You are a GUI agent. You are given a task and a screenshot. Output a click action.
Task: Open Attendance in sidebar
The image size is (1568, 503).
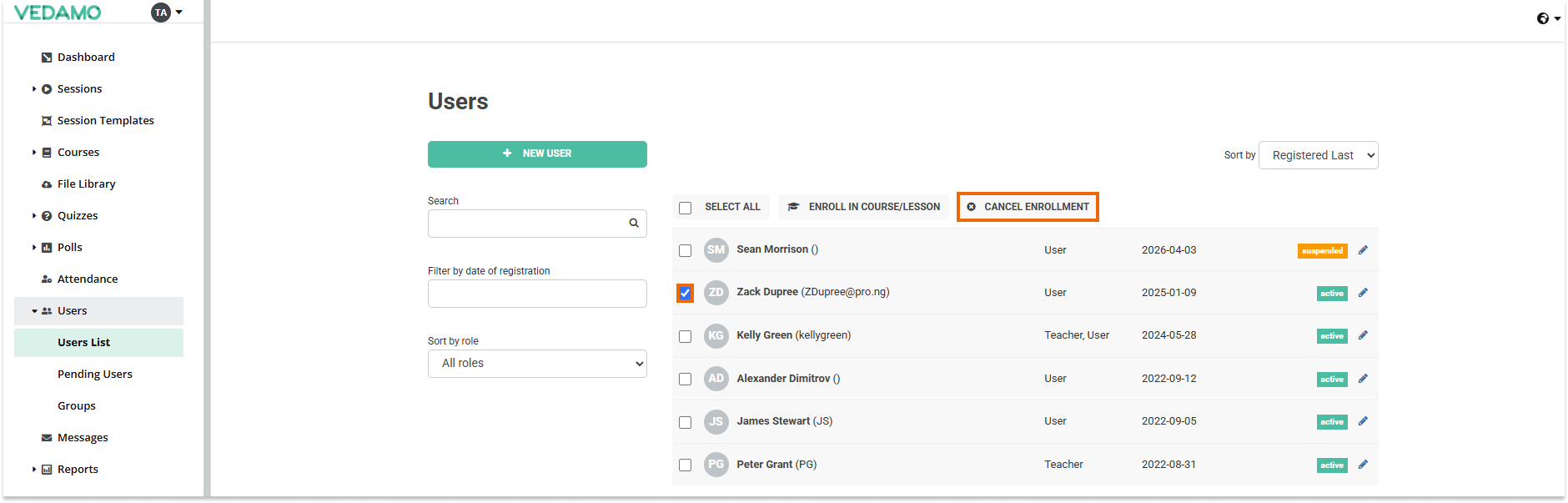pos(87,279)
